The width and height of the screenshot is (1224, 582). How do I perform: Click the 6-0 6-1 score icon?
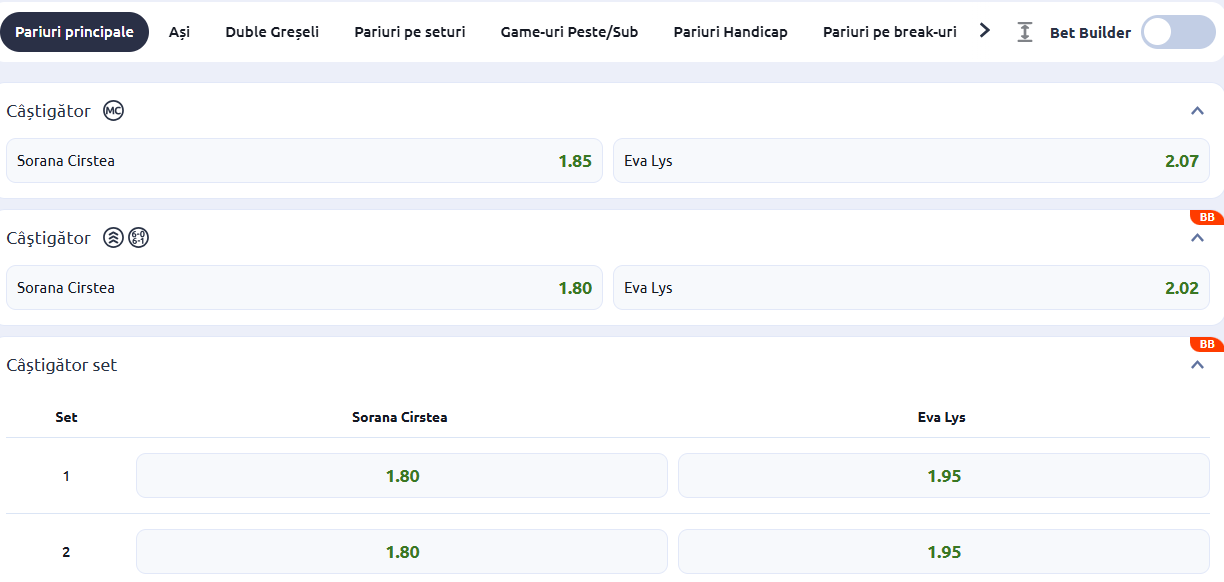coord(139,238)
